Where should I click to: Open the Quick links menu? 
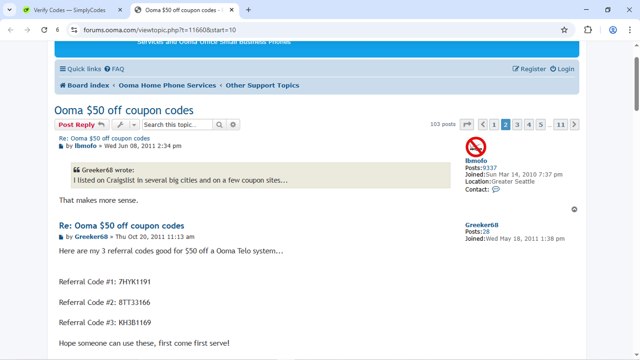click(x=80, y=69)
